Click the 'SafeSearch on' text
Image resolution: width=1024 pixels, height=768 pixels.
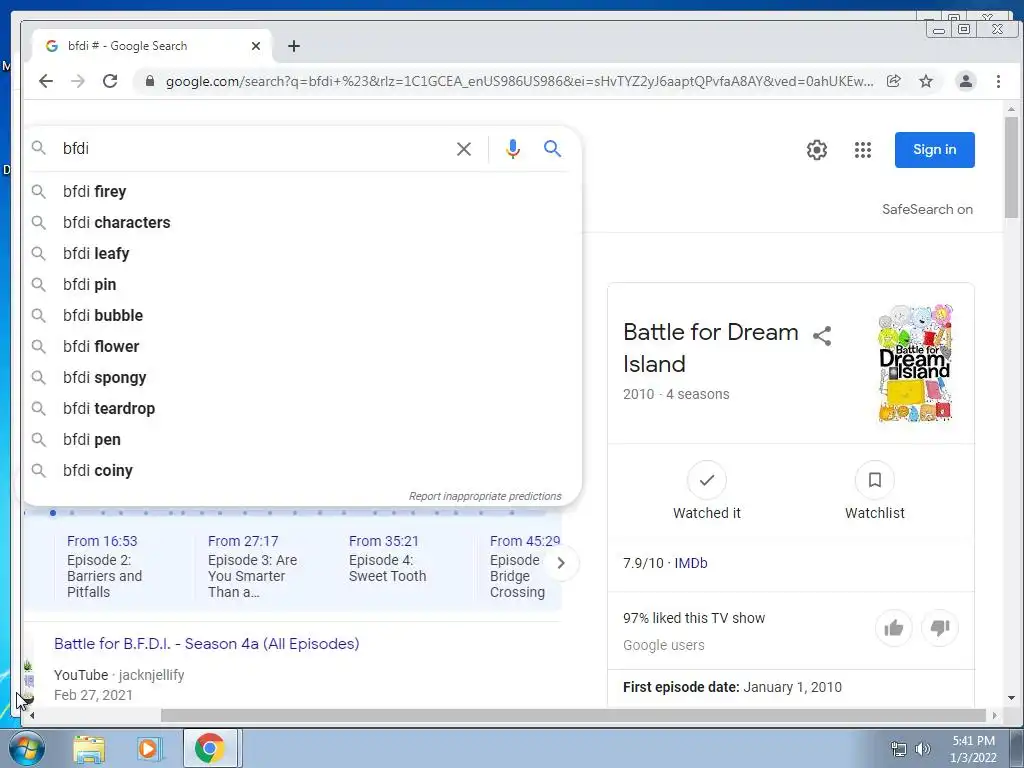pyautogui.click(x=927, y=210)
